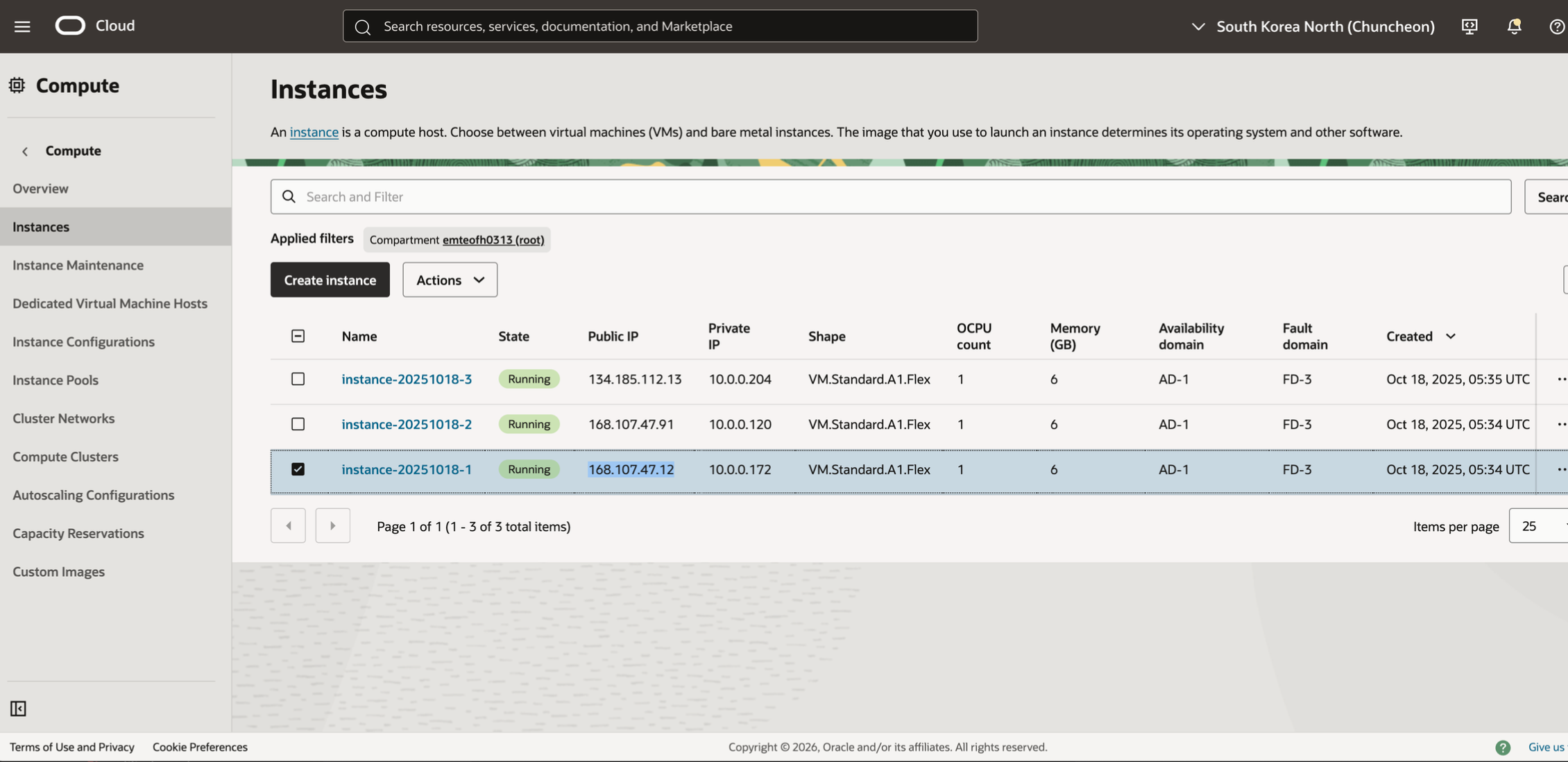Click the Create instance button

(330, 280)
